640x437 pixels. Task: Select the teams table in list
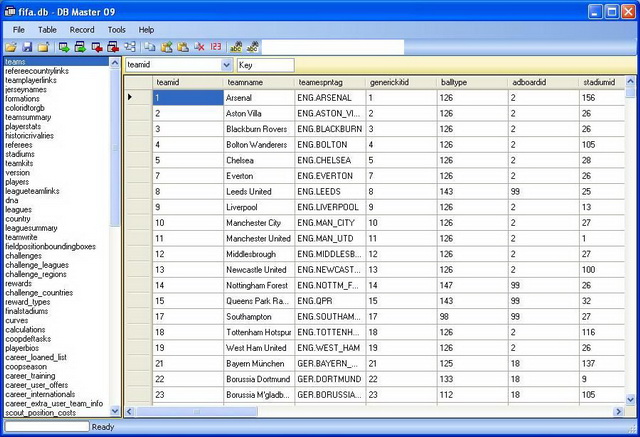coord(57,62)
